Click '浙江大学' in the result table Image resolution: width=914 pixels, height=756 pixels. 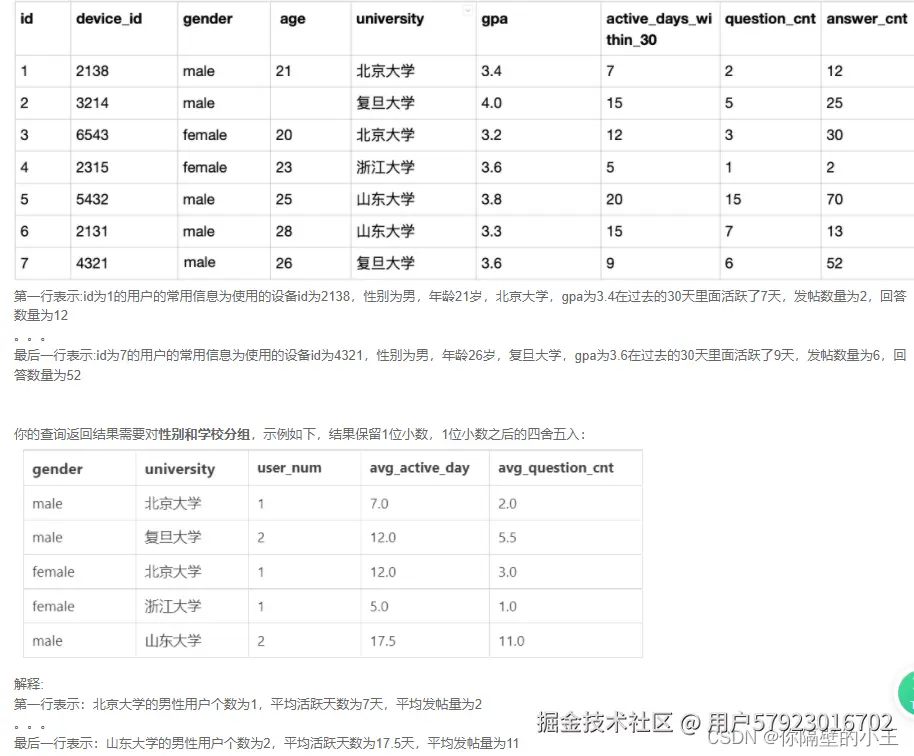click(173, 607)
